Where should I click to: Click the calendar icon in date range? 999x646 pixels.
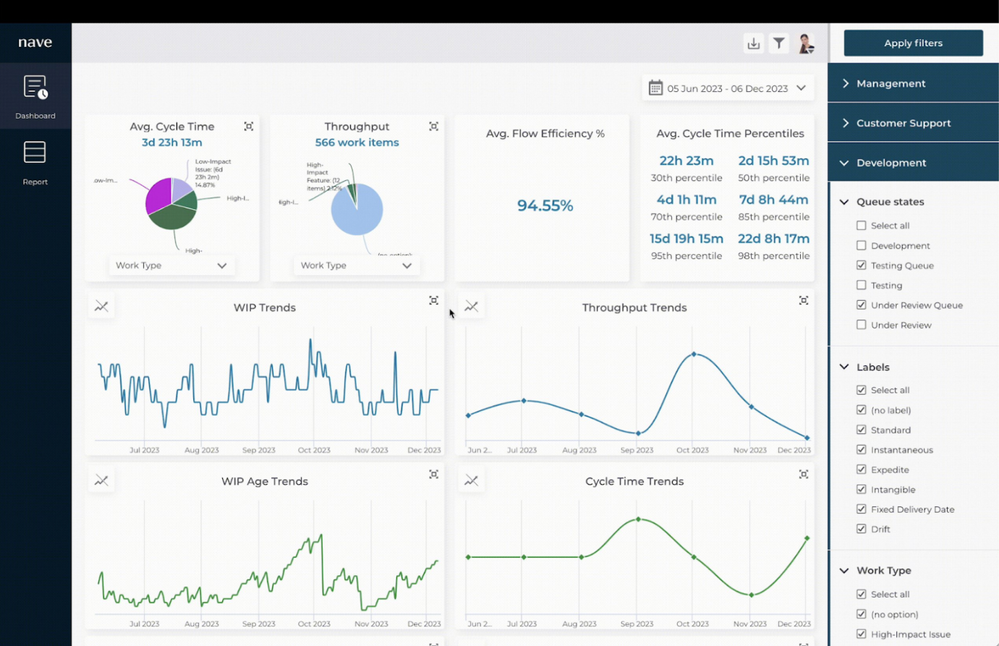click(656, 88)
